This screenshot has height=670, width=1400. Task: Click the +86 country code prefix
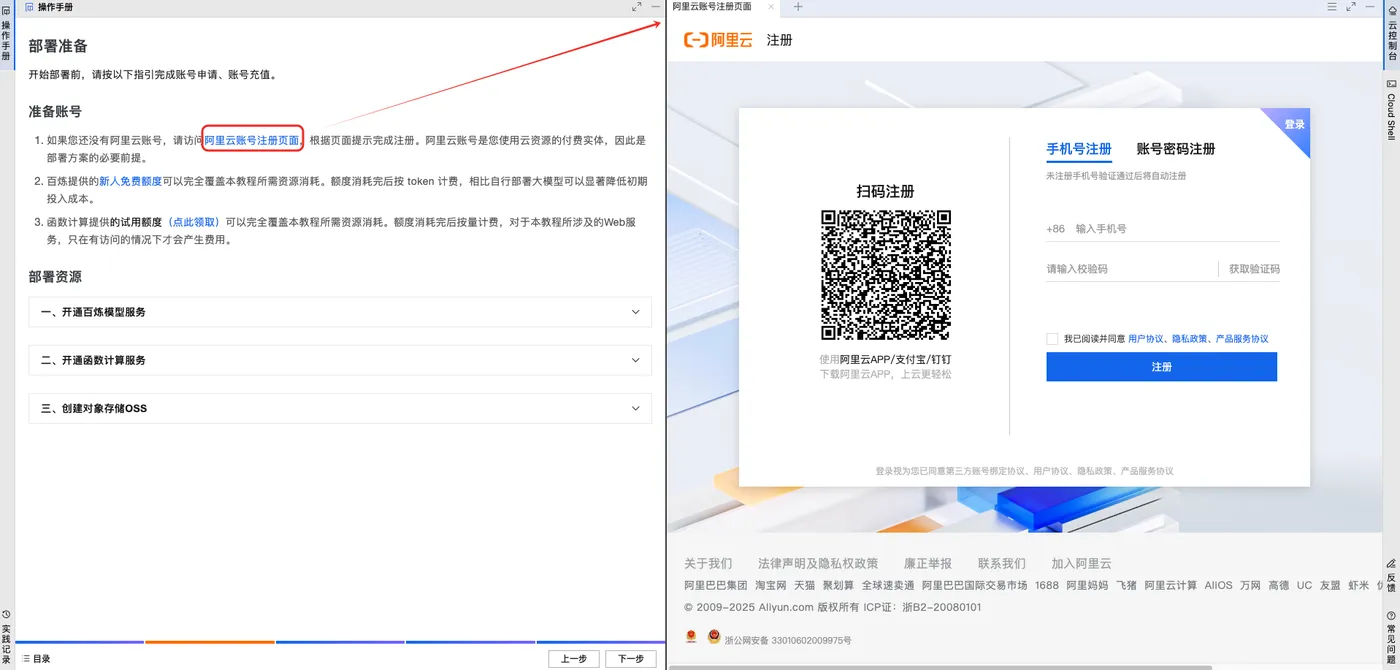tap(1055, 229)
